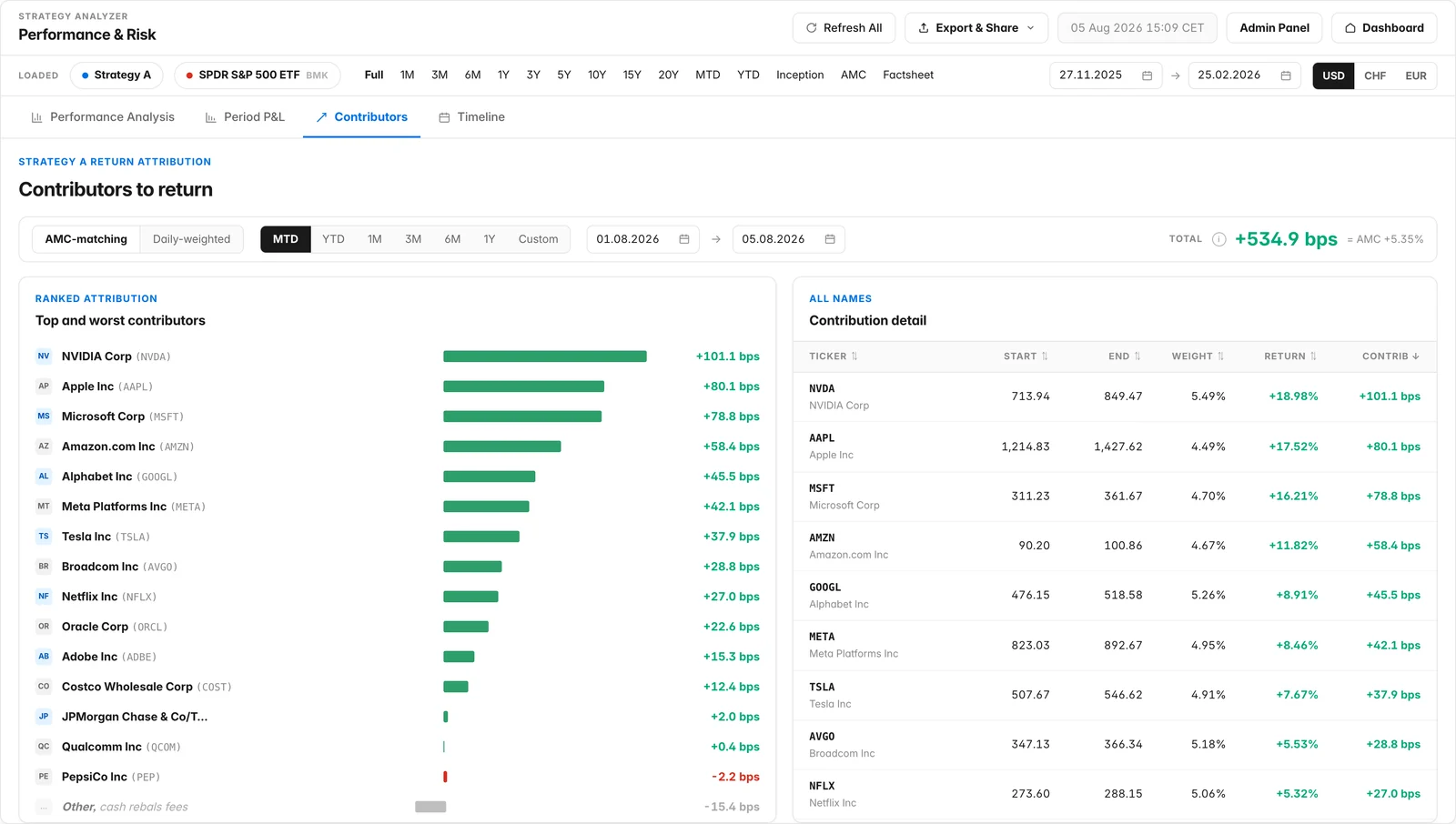Click the start date field 27.11.2025
Image resolution: width=1456 pixels, height=824 pixels.
tap(1106, 75)
